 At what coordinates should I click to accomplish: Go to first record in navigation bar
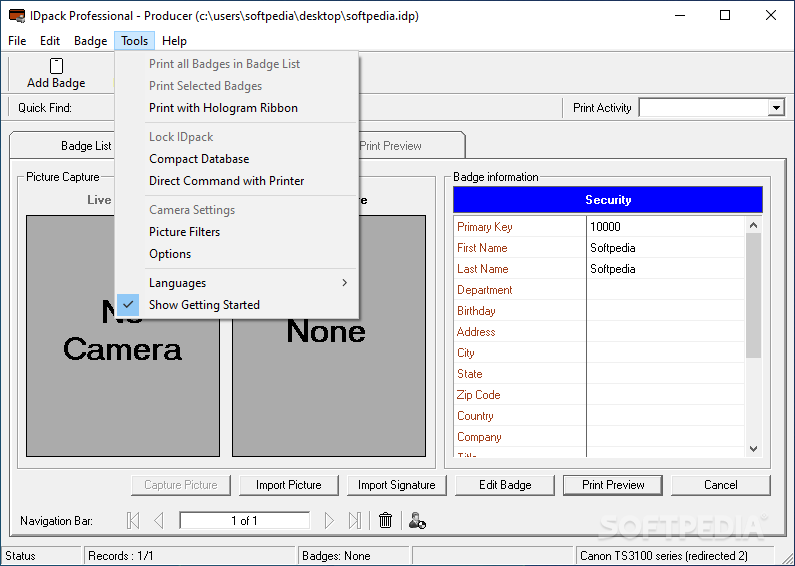133,520
